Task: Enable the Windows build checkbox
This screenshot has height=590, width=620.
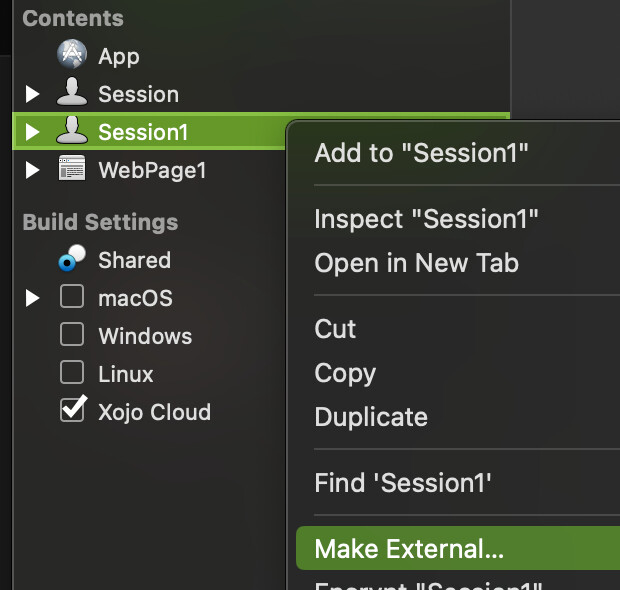Action: coord(72,334)
